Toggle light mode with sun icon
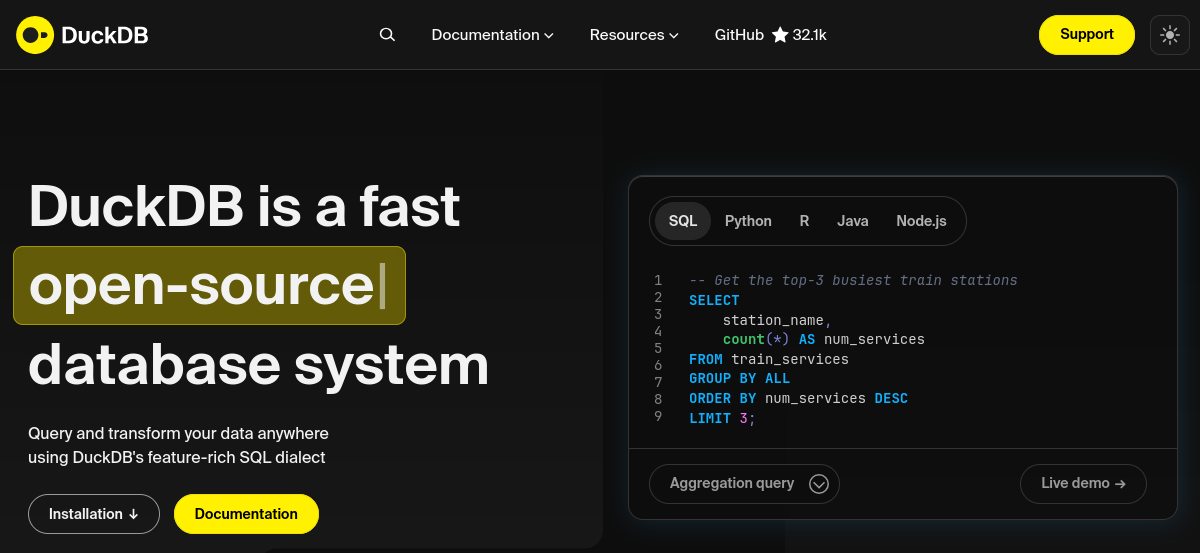1200x553 pixels. pyautogui.click(x=1169, y=35)
